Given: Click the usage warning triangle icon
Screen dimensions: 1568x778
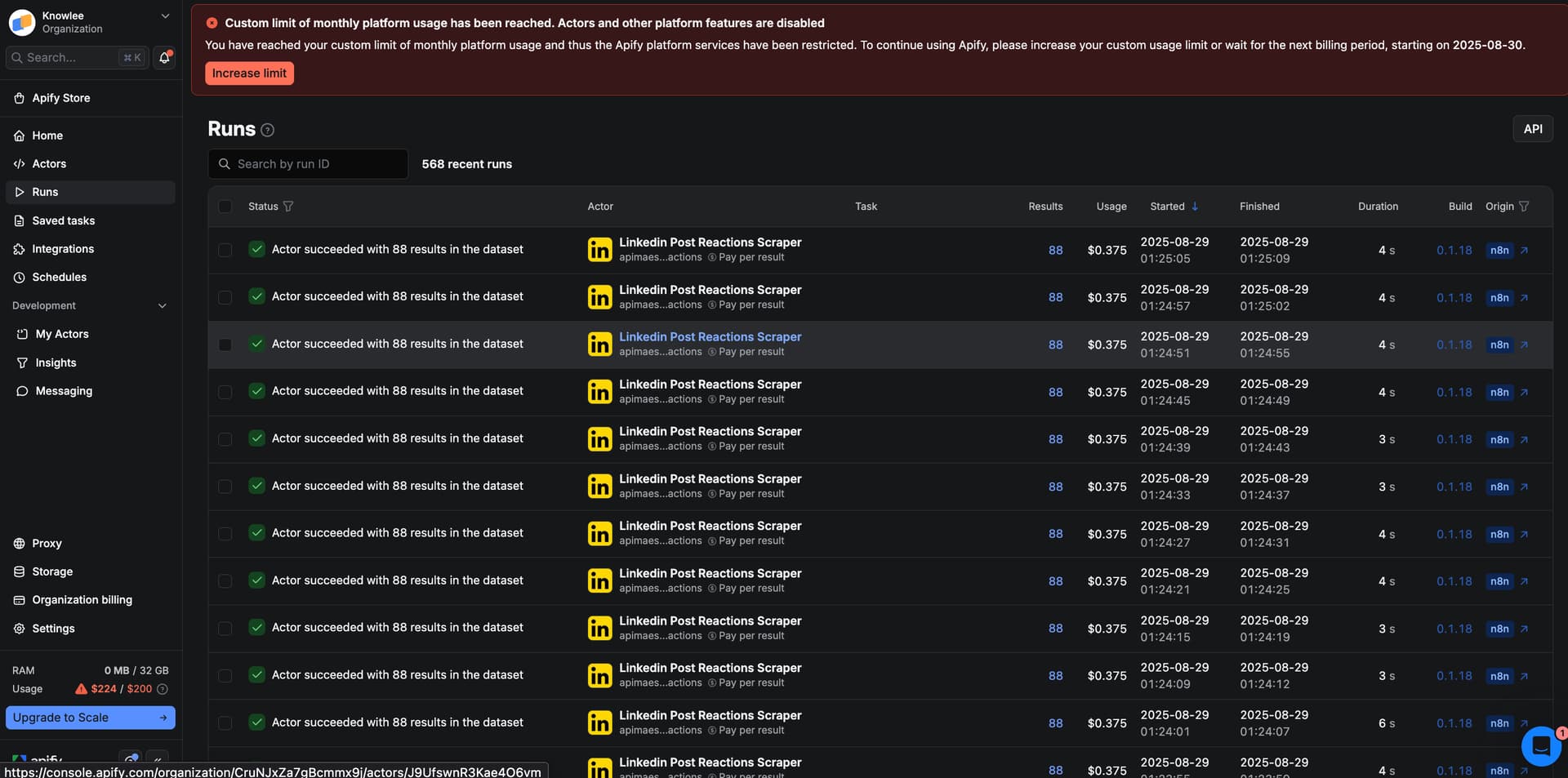Looking at the screenshot, I should tap(81, 689).
